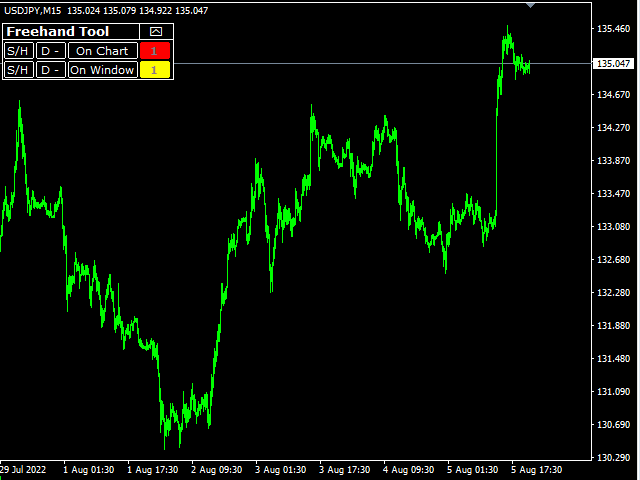Viewport: 640px width, 480px height.
Task: Toggle S/H in the On Chart row
Action: (18, 51)
